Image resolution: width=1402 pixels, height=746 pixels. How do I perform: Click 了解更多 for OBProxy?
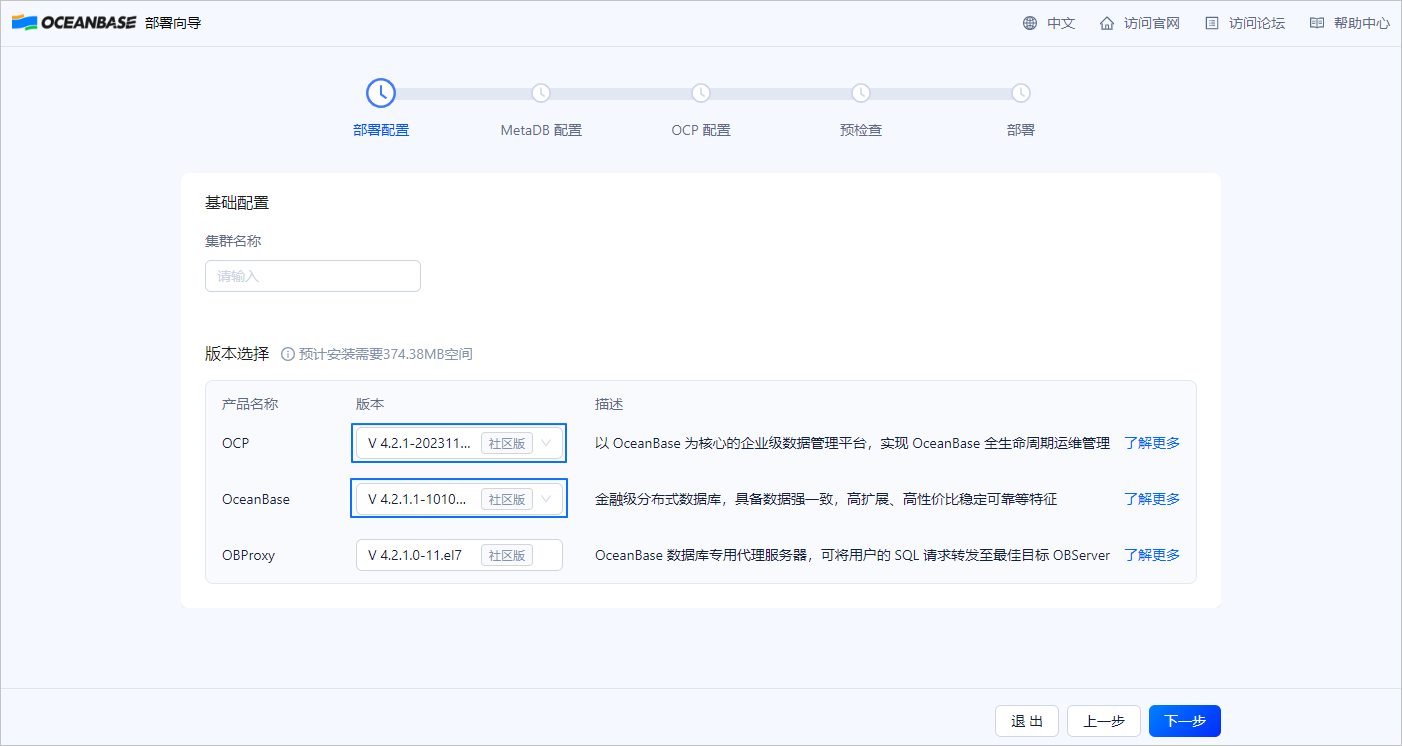tap(1152, 555)
